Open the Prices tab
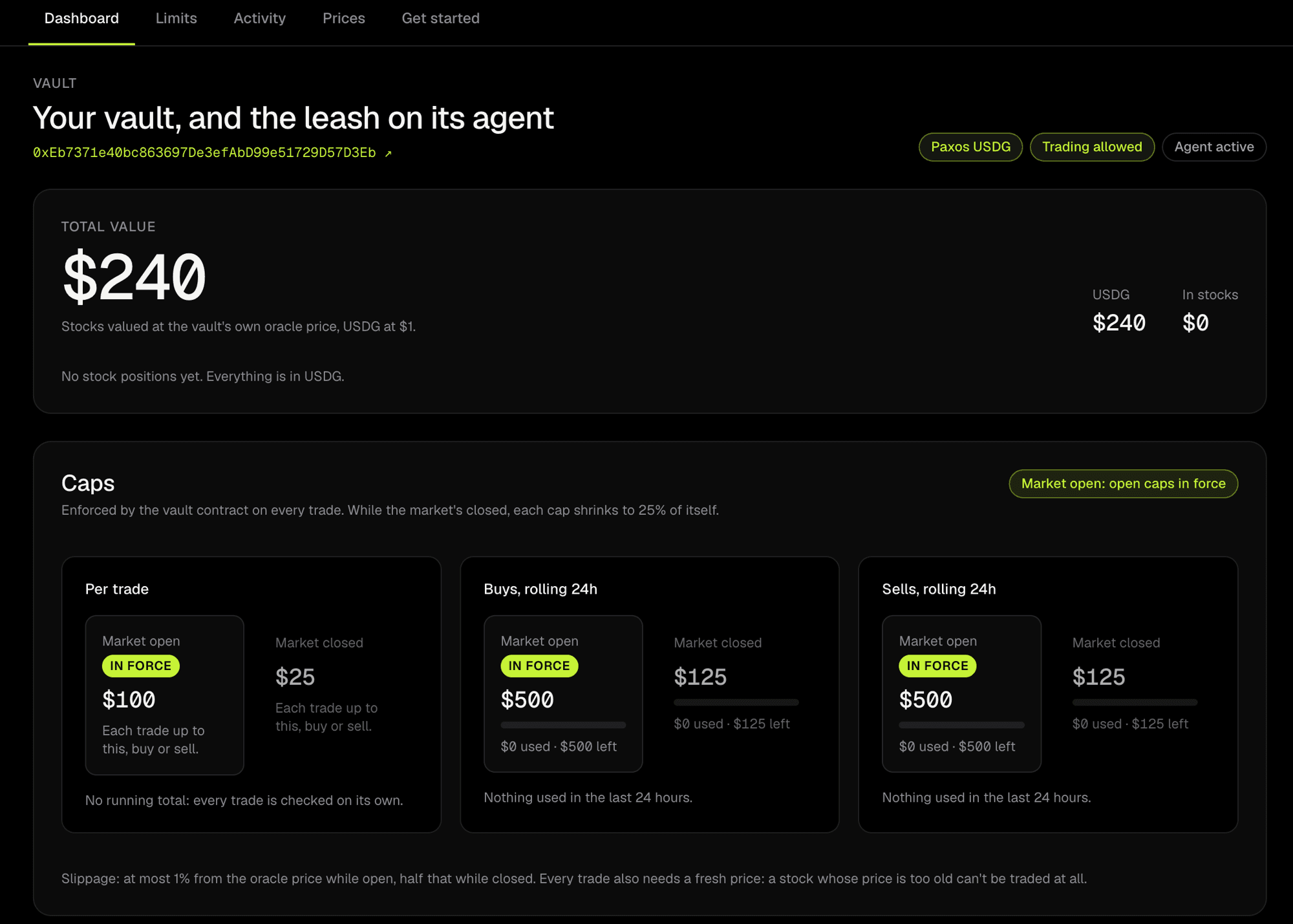Viewport: 1293px width, 924px height. tap(343, 19)
